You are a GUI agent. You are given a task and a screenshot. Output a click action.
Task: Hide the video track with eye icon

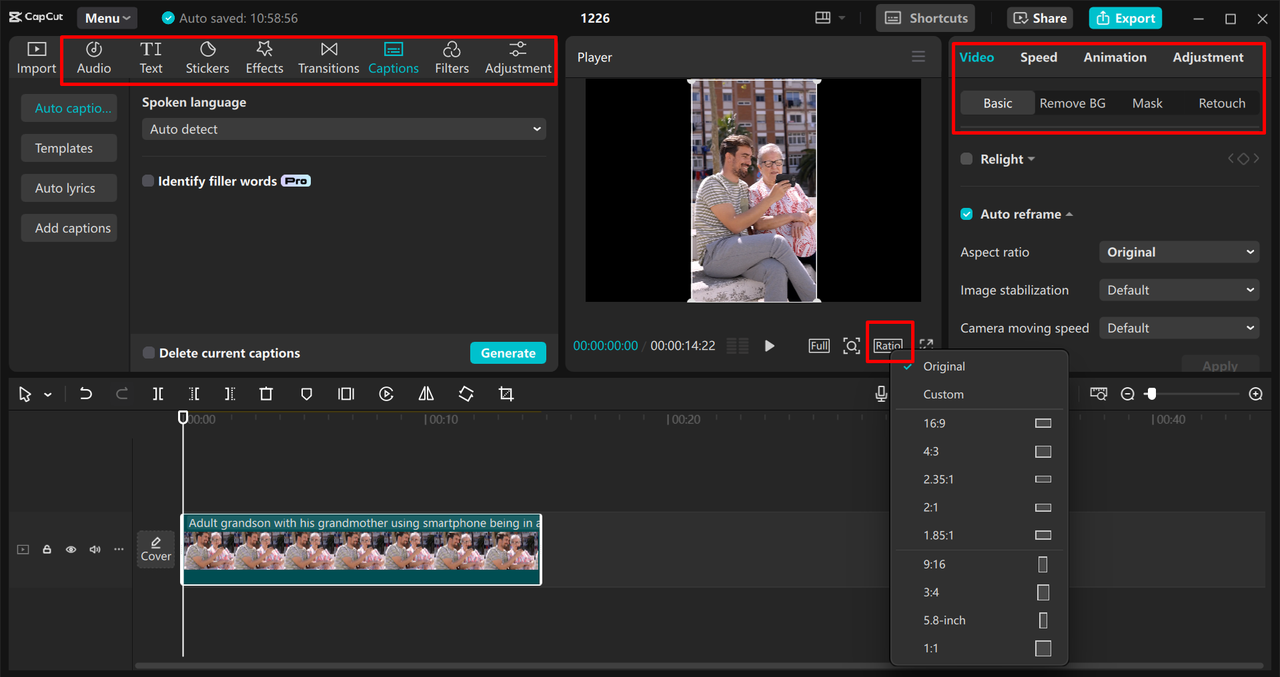pos(71,549)
